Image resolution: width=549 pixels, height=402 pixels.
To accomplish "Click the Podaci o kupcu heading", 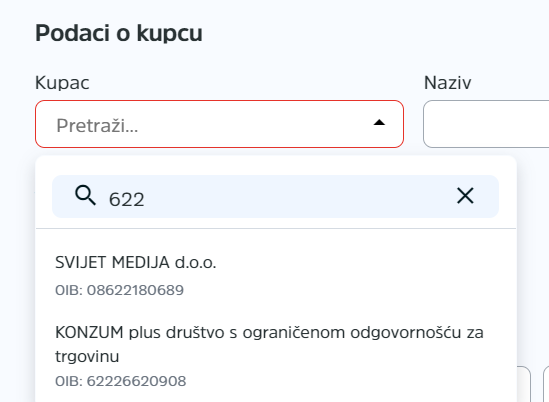I will point(119,33).
